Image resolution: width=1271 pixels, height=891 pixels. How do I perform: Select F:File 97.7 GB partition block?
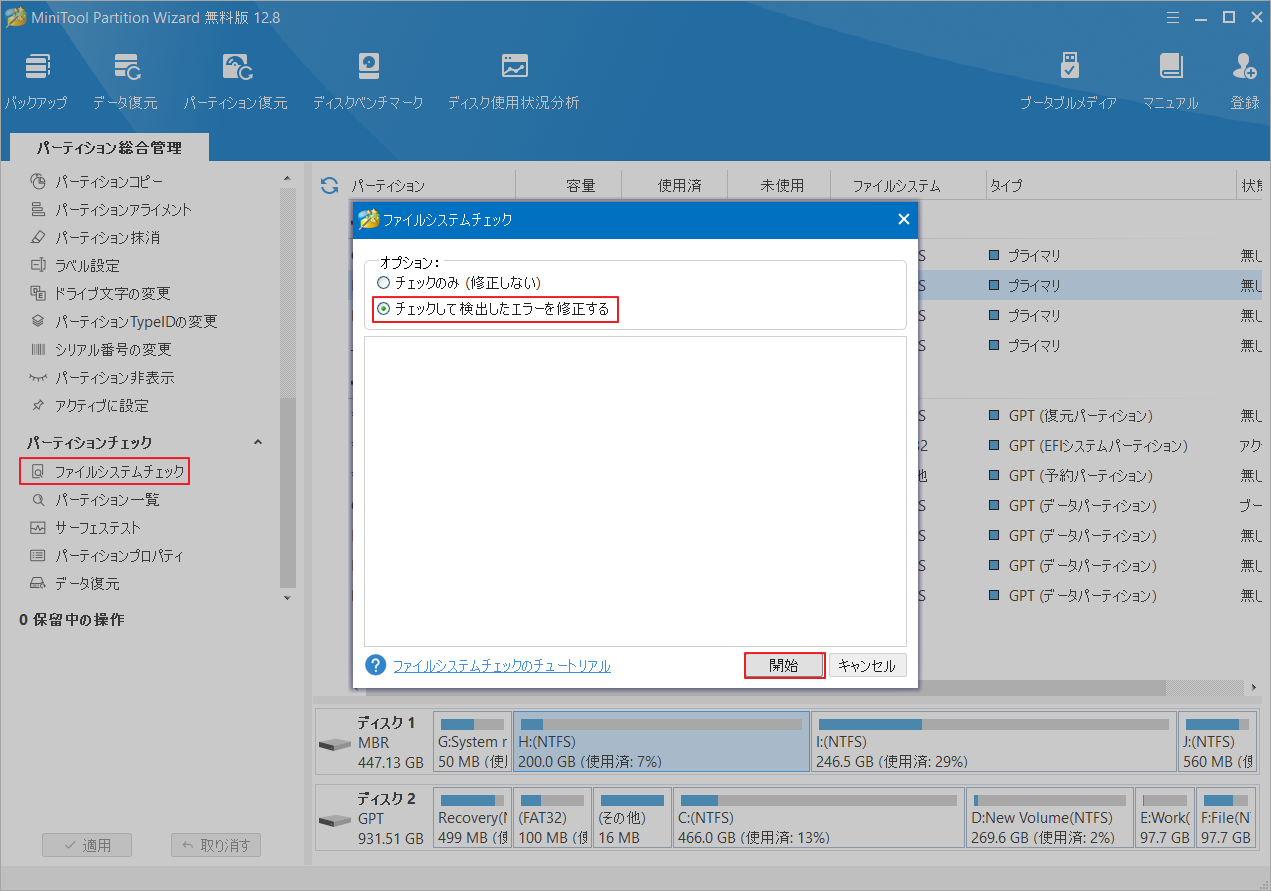tap(1226, 818)
